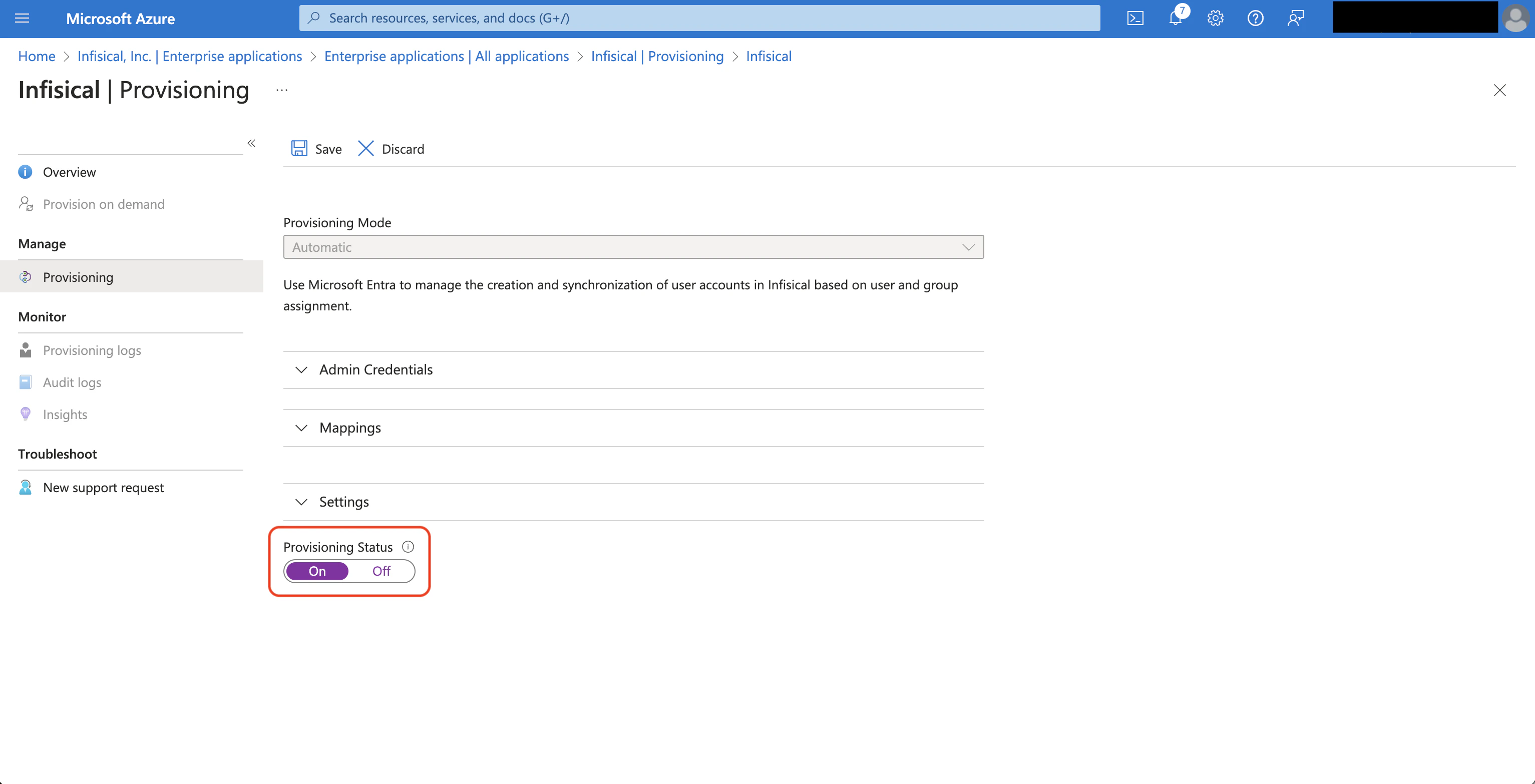
Task: Click the Discard button label
Action: 403,149
